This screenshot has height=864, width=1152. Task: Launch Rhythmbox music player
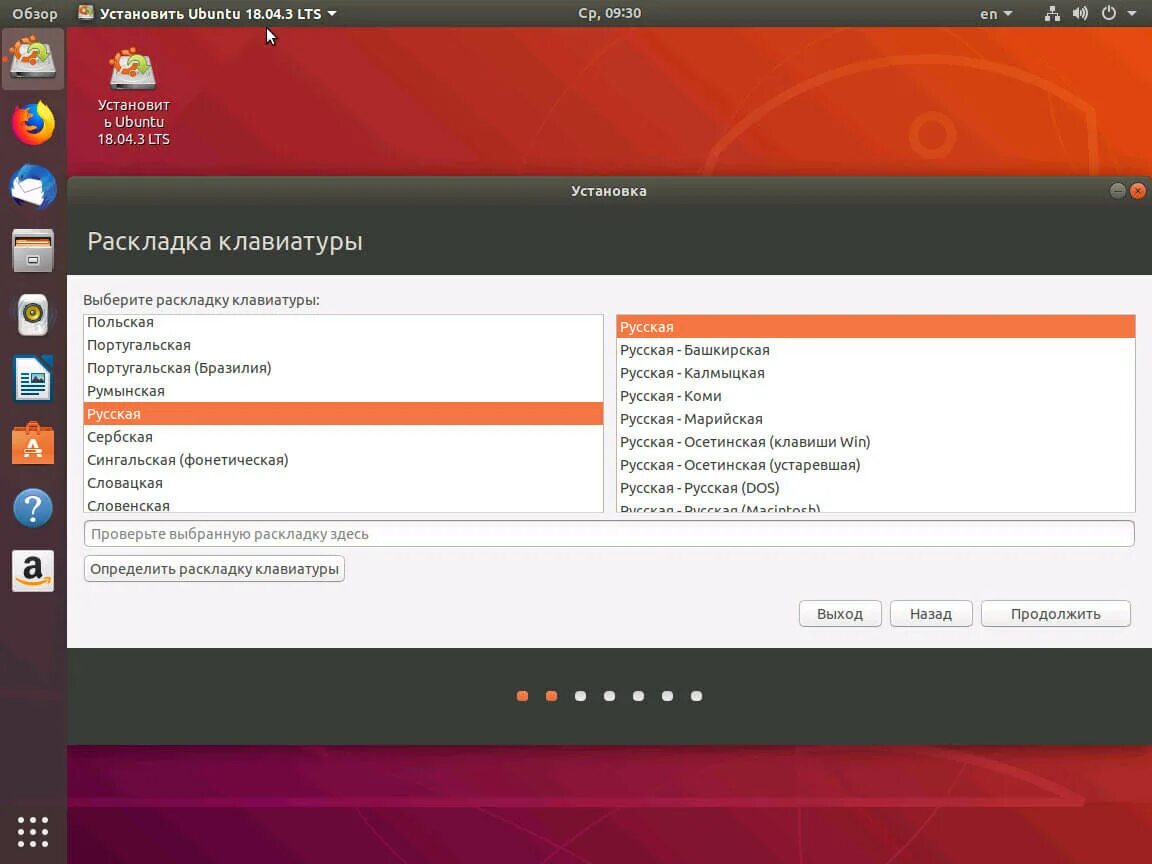tap(33, 314)
